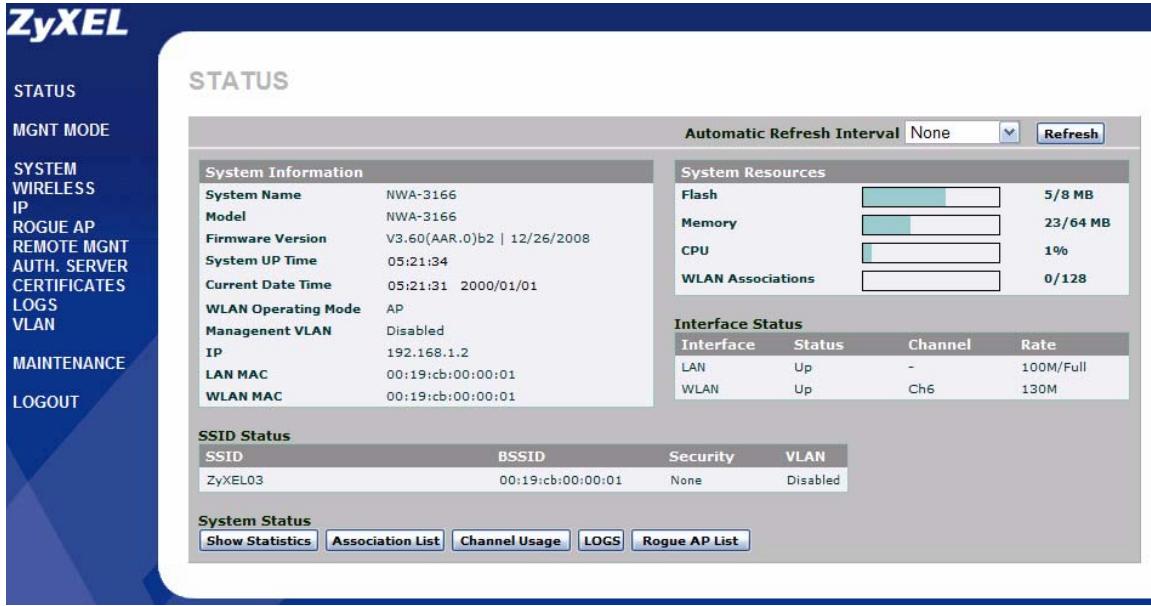Screen dimensions: 1151x606
Task: Click the Management VLAN 'Disabled' value
Action: click(415, 331)
